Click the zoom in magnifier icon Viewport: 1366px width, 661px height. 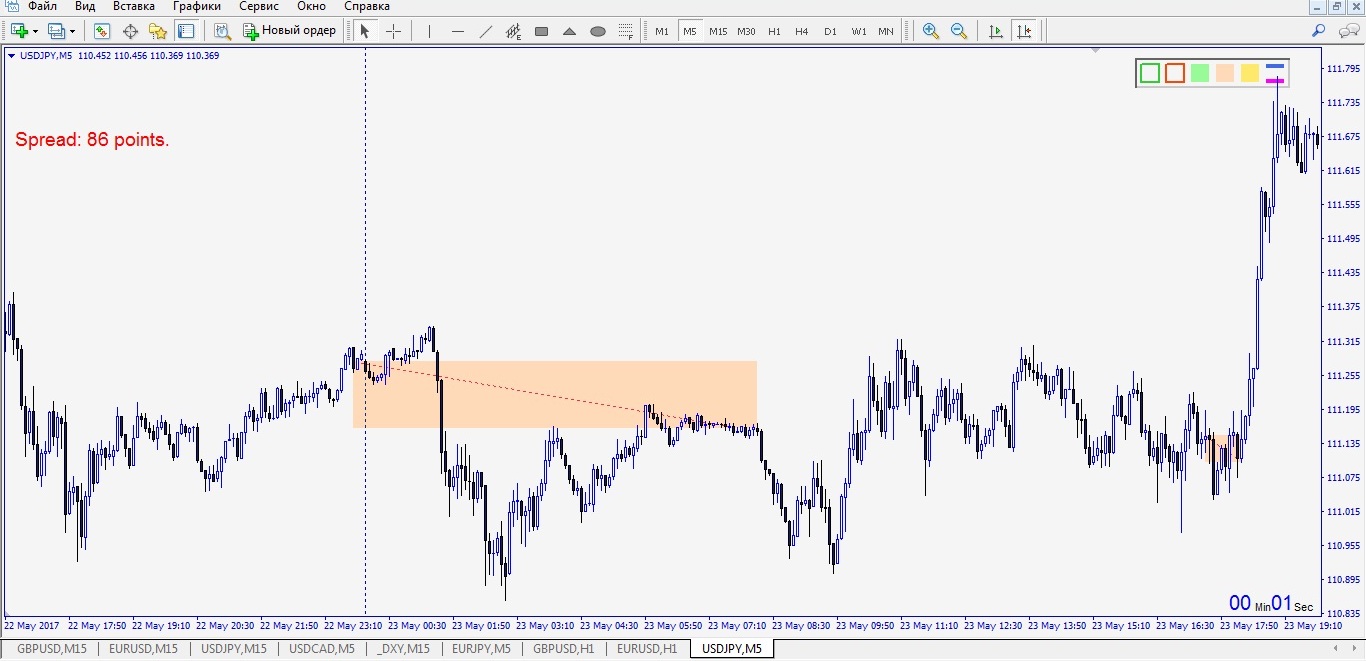931,31
